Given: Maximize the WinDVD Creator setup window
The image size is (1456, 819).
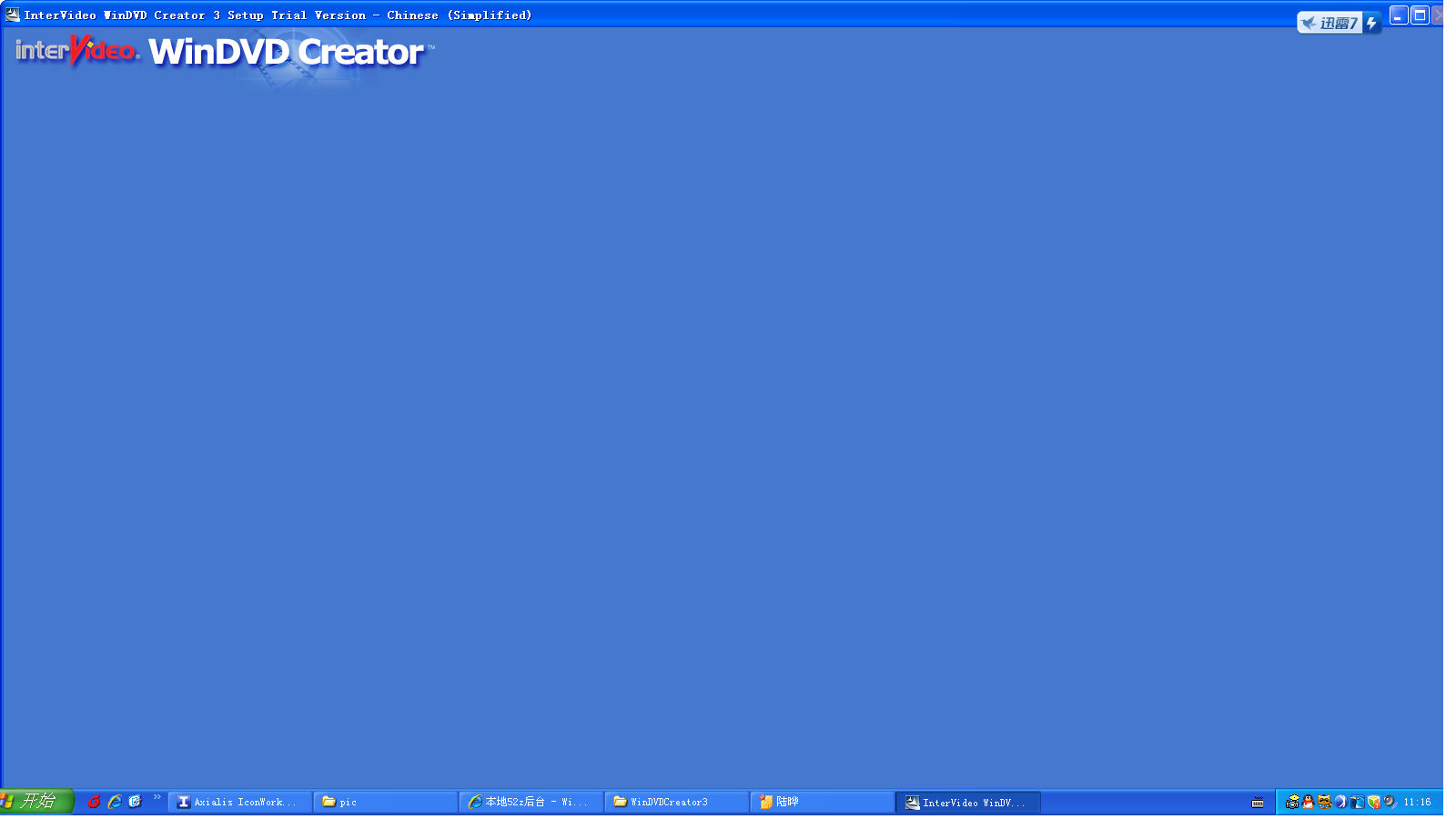Looking at the screenshot, I should (x=1420, y=15).
